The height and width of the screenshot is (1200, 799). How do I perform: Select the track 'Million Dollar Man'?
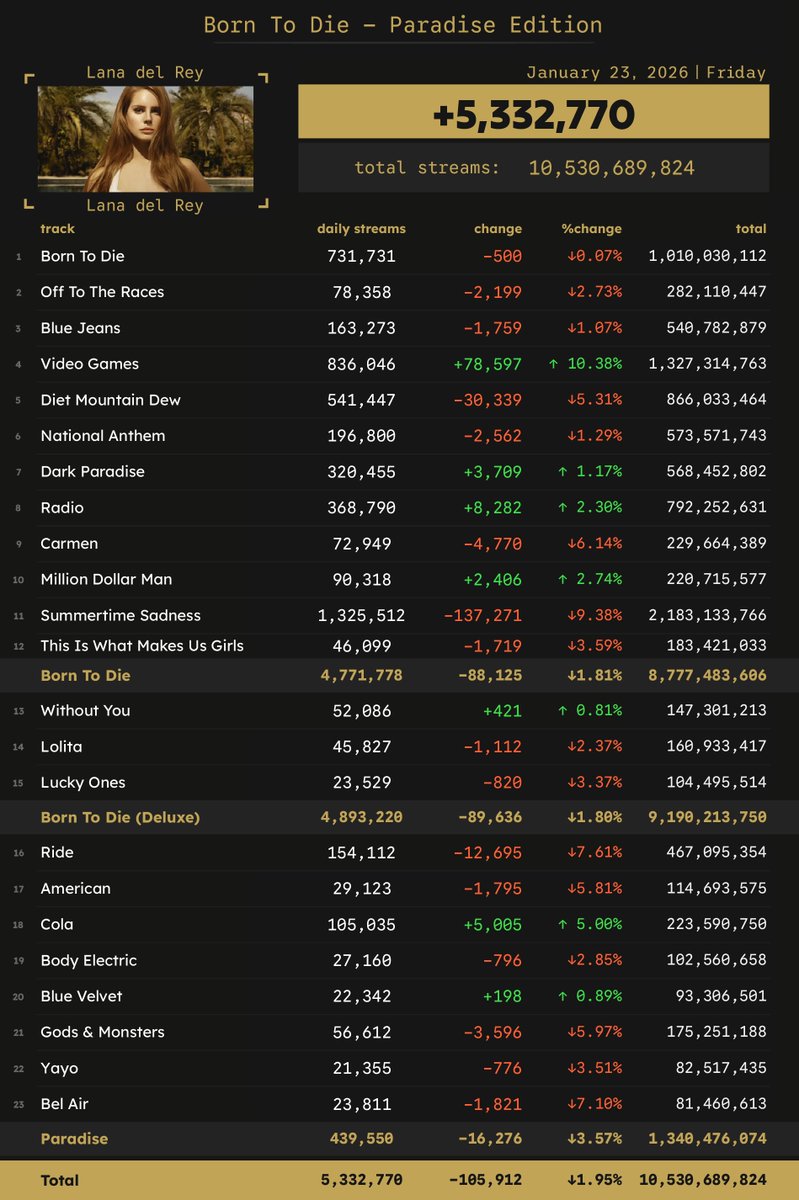tap(106, 580)
